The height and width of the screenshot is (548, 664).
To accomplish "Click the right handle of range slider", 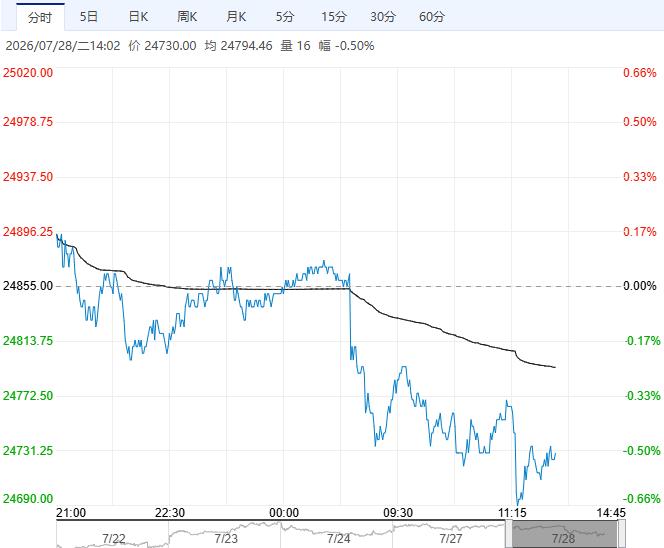I will [622, 534].
